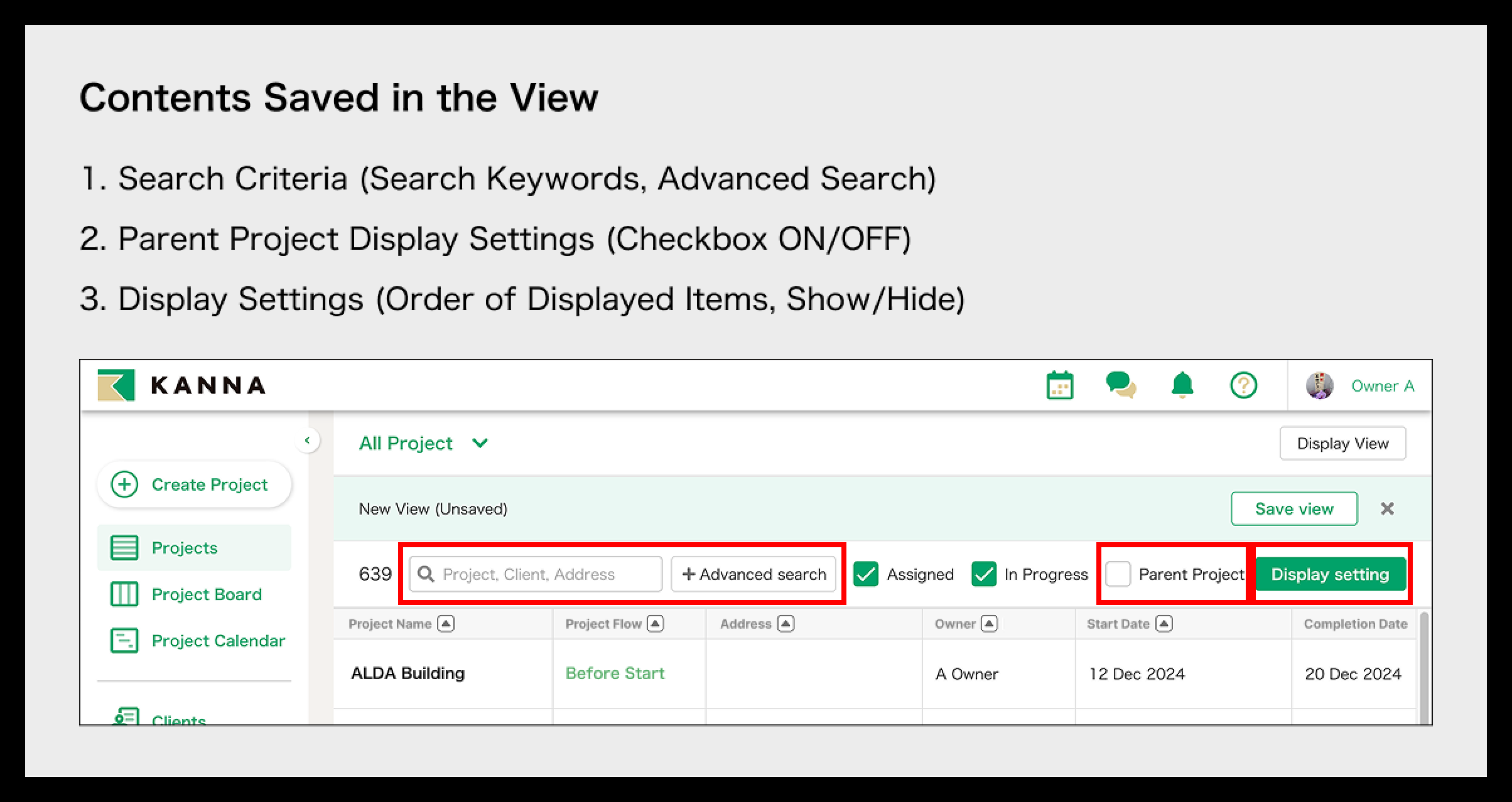The image size is (1512, 802).
Task: Open the chat messages icon
Action: 1121,385
